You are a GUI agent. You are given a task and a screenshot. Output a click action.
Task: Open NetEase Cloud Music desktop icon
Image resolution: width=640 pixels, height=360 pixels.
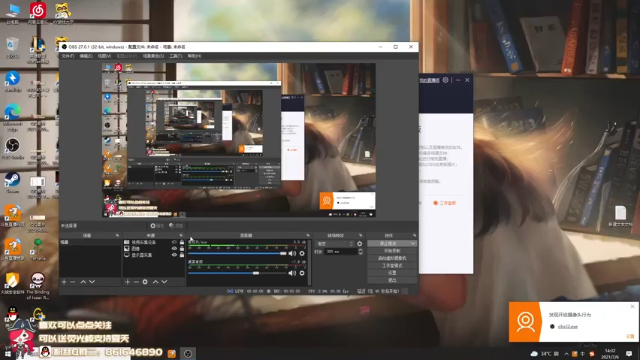(x=38, y=13)
